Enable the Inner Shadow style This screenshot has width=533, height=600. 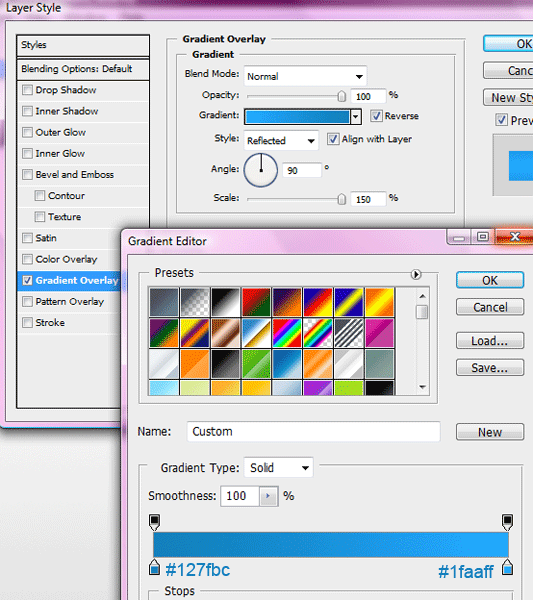(x=27, y=111)
